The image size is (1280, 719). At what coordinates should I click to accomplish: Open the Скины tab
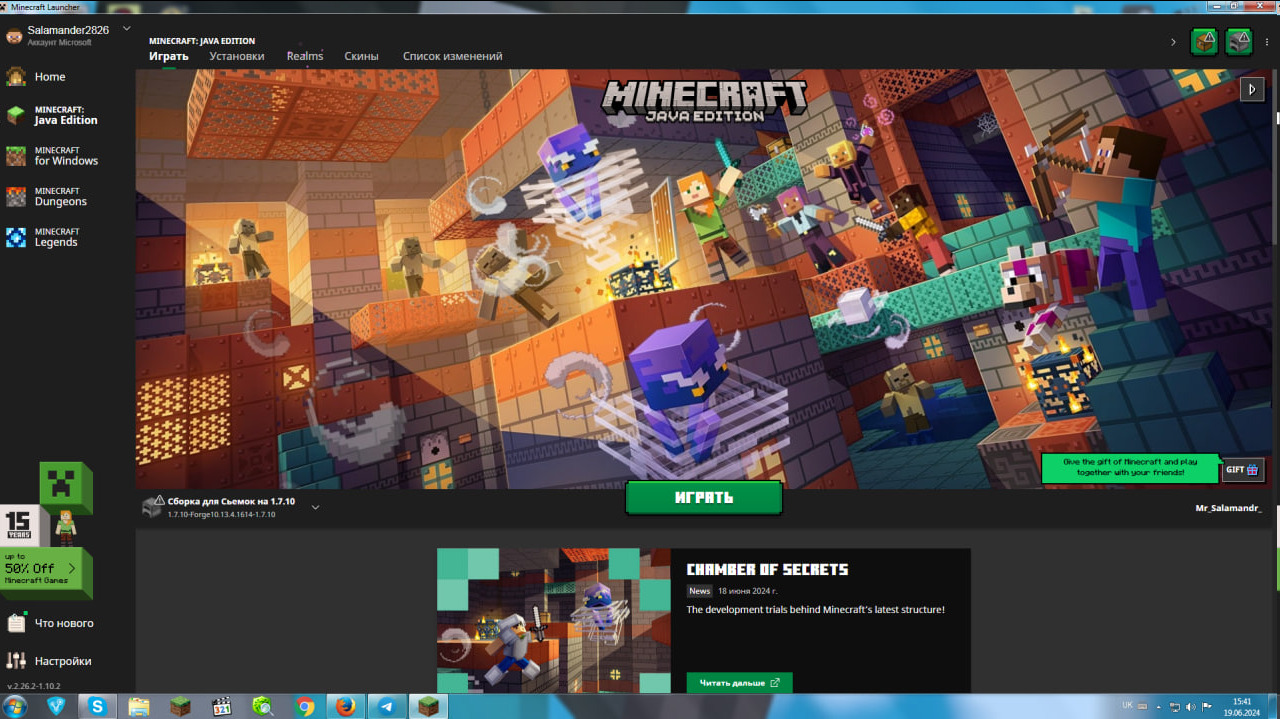[x=361, y=57]
